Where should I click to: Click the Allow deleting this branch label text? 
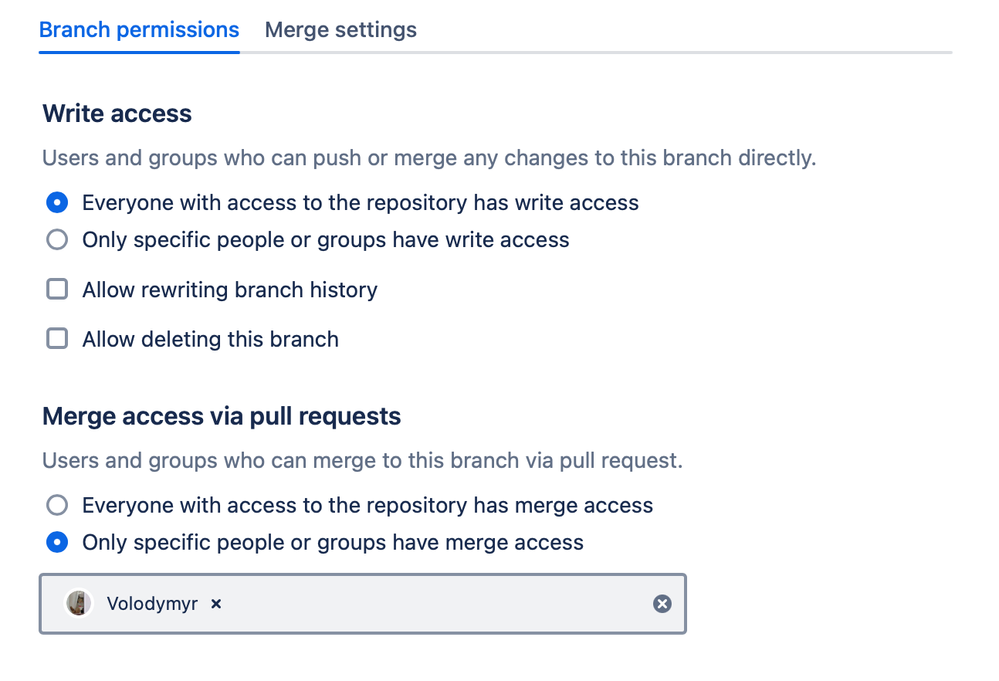(x=210, y=339)
